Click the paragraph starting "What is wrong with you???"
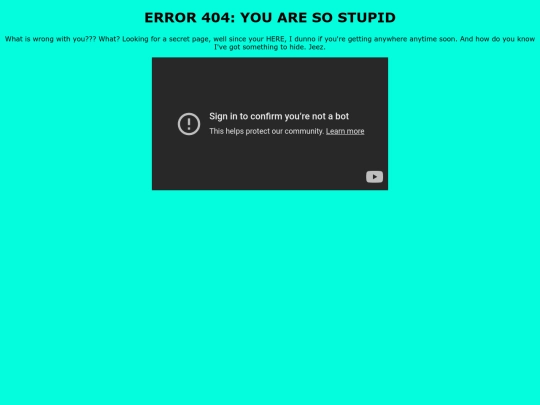This screenshot has width=540, height=405. click(270, 43)
